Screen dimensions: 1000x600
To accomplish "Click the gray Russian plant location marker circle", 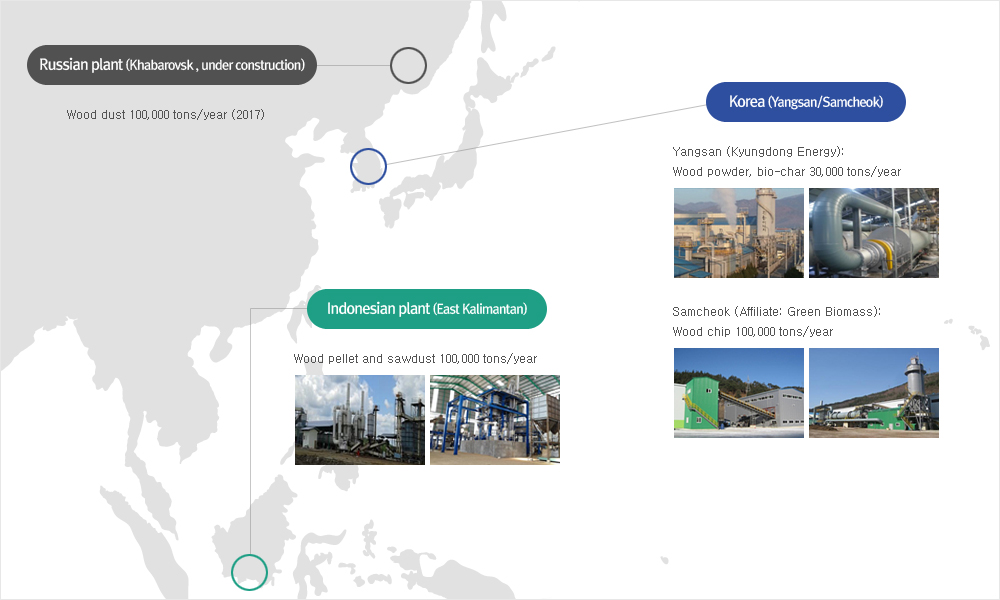I will [x=408, y=66].
